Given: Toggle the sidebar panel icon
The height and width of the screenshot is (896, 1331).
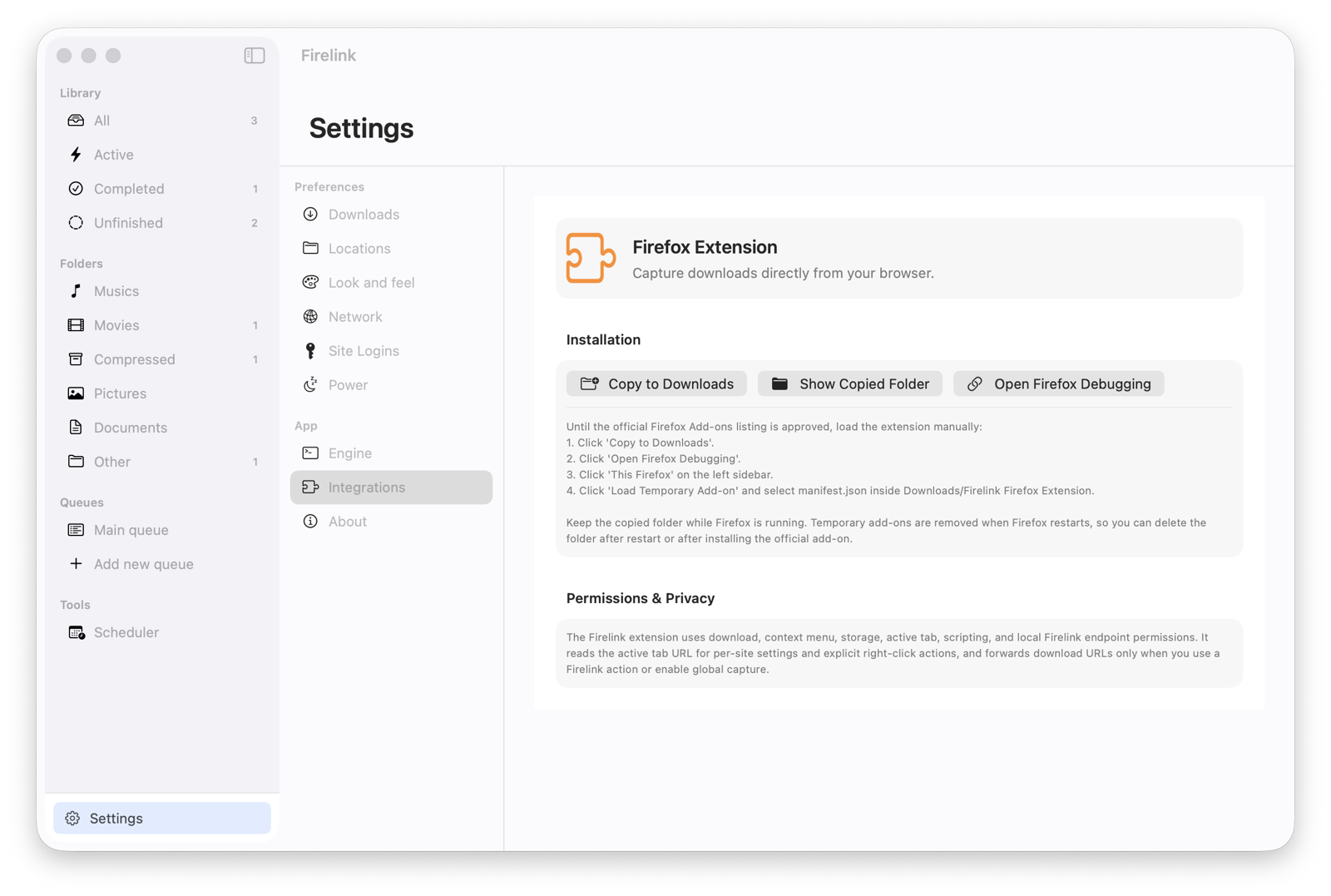Looking at the screenshot, I should (x=255, y=56).
